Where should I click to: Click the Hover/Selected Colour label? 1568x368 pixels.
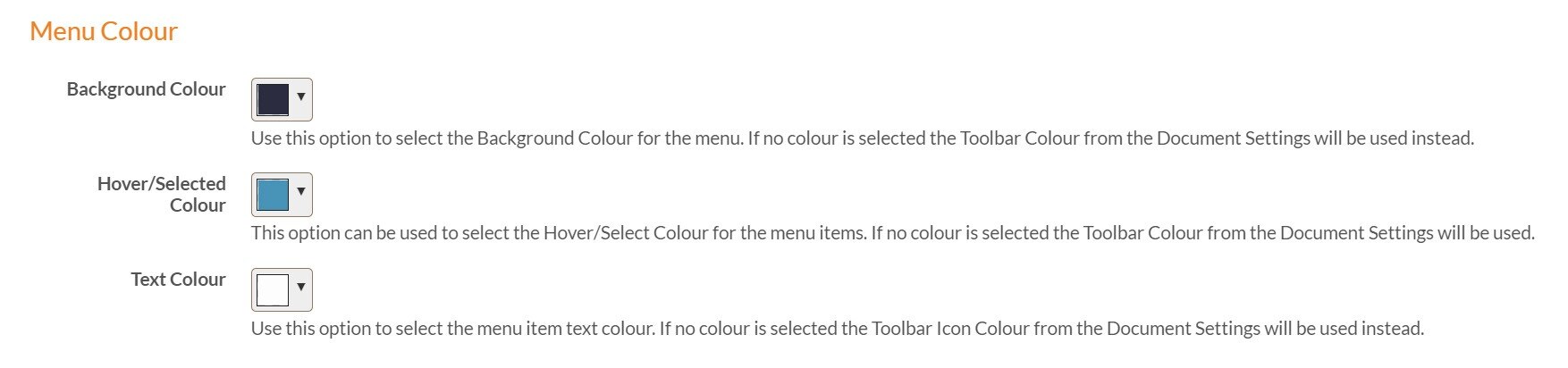162,195
